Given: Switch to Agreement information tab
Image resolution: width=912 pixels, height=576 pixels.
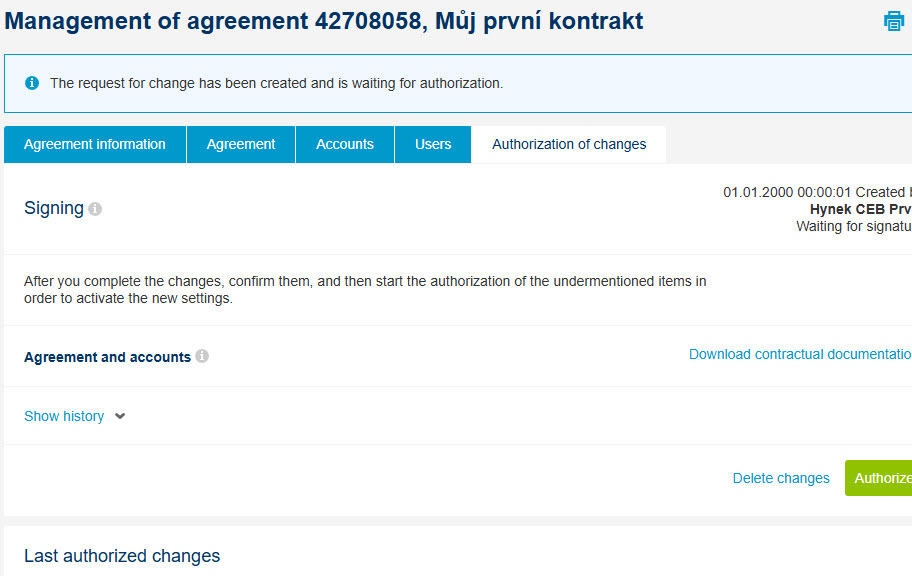Looking at the screenshot, I should point(95,144).
